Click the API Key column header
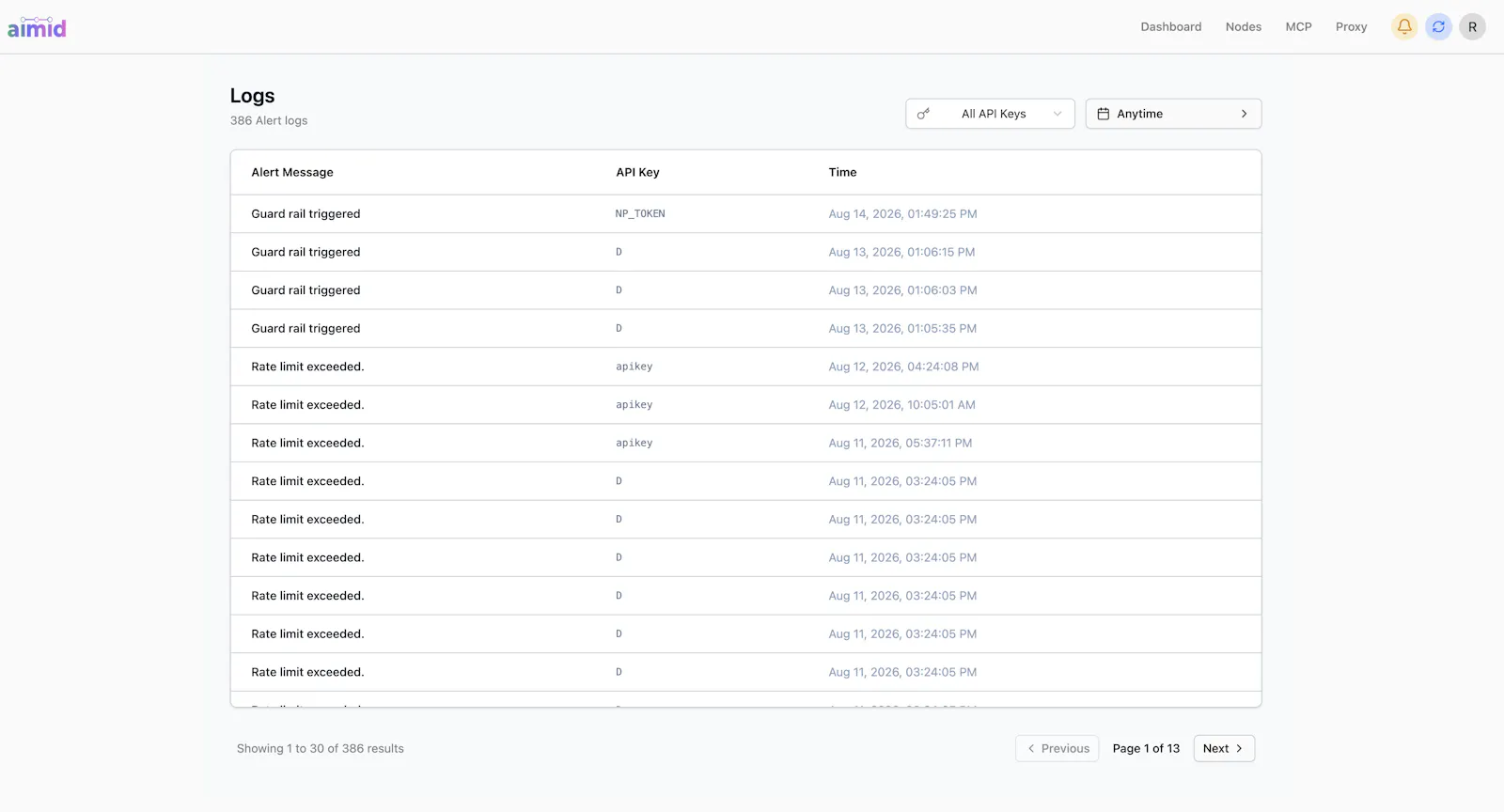 pyautogui.click(x=637, y=172)
